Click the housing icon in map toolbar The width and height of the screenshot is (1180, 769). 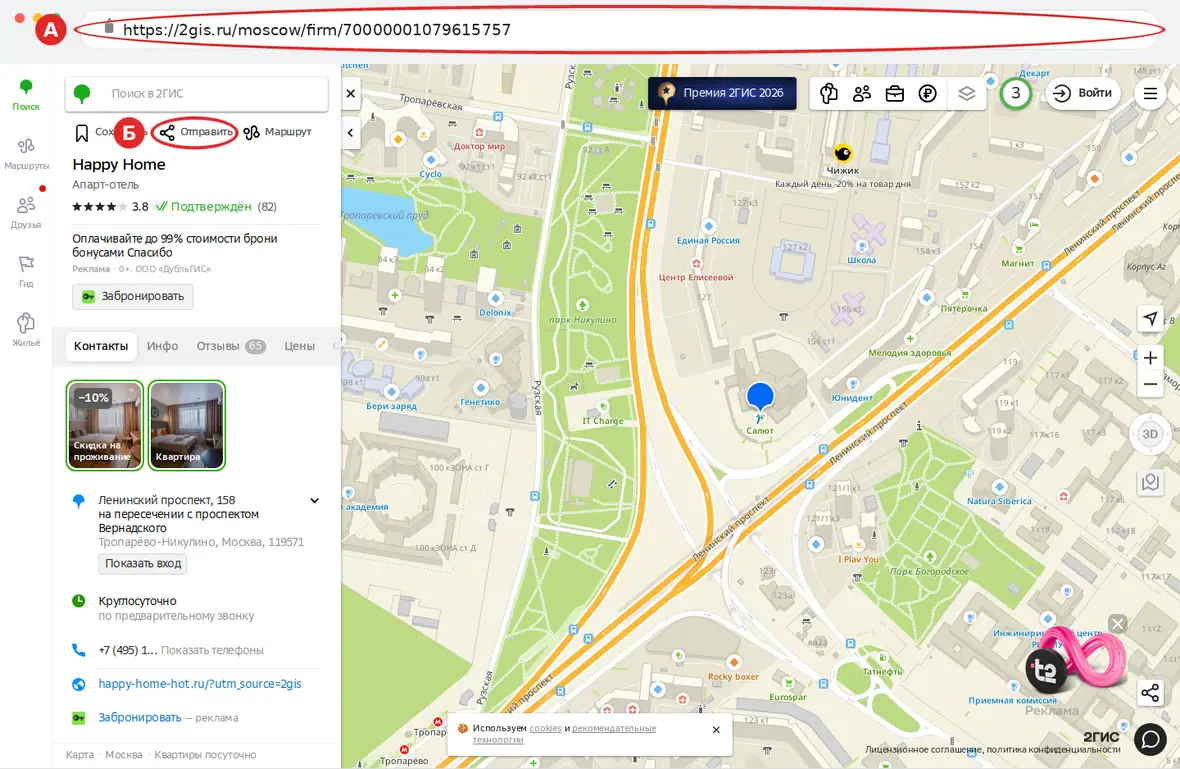click(829, 93)
